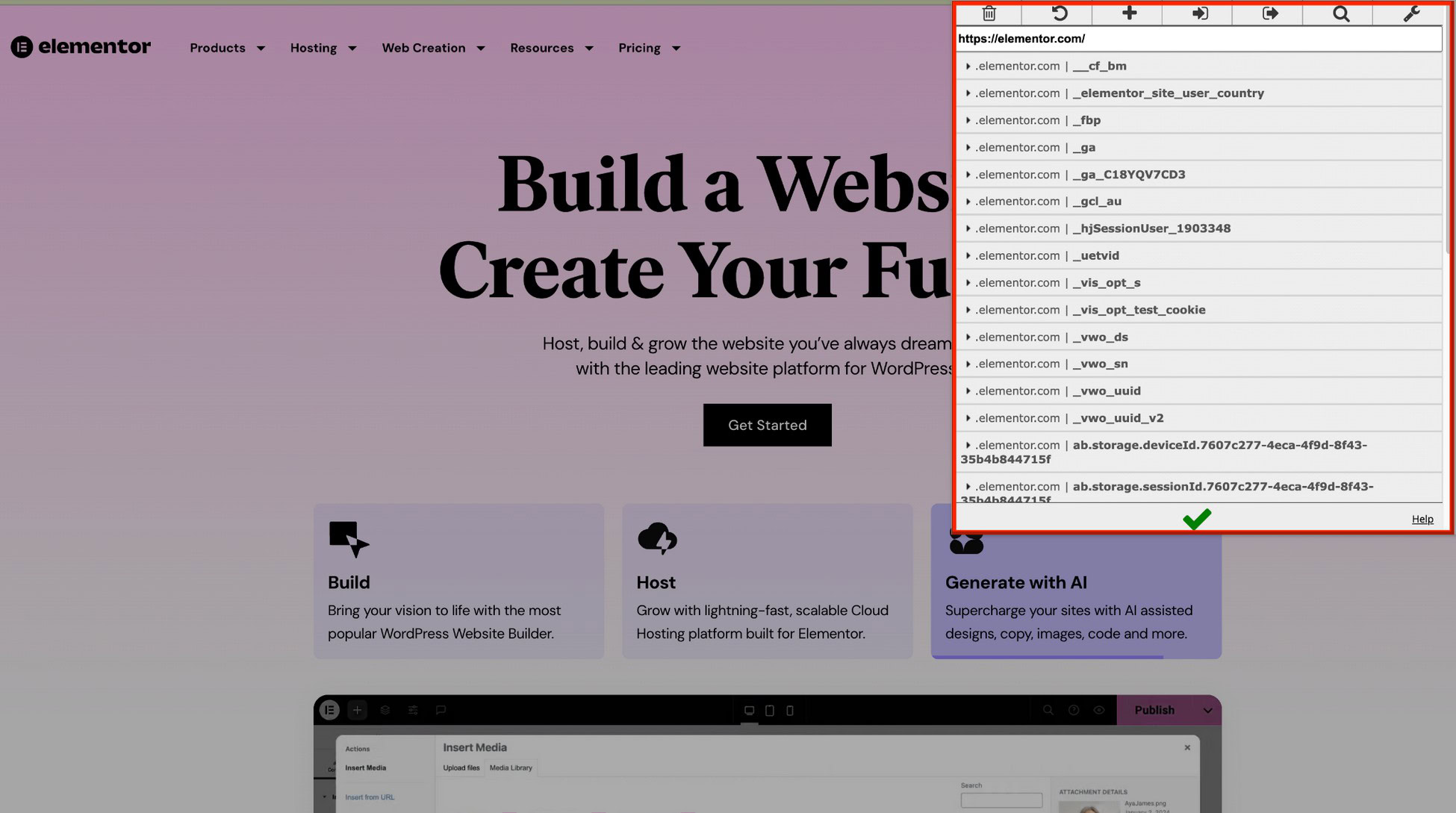Click the Generate with AI card icon
This screenshot has height=813, width=1456.
click(966, 542)
